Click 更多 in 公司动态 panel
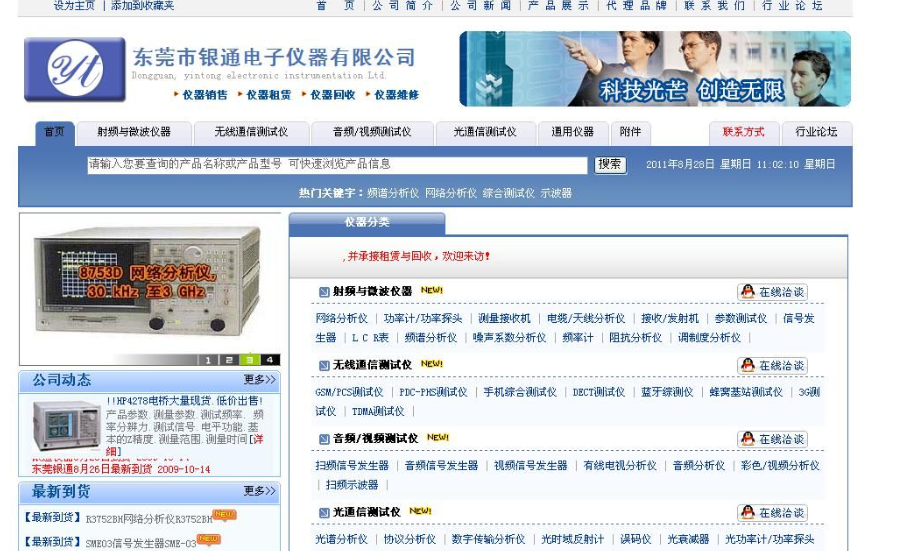The width and height of the screenshot is (897, 551). coord(259,379)
